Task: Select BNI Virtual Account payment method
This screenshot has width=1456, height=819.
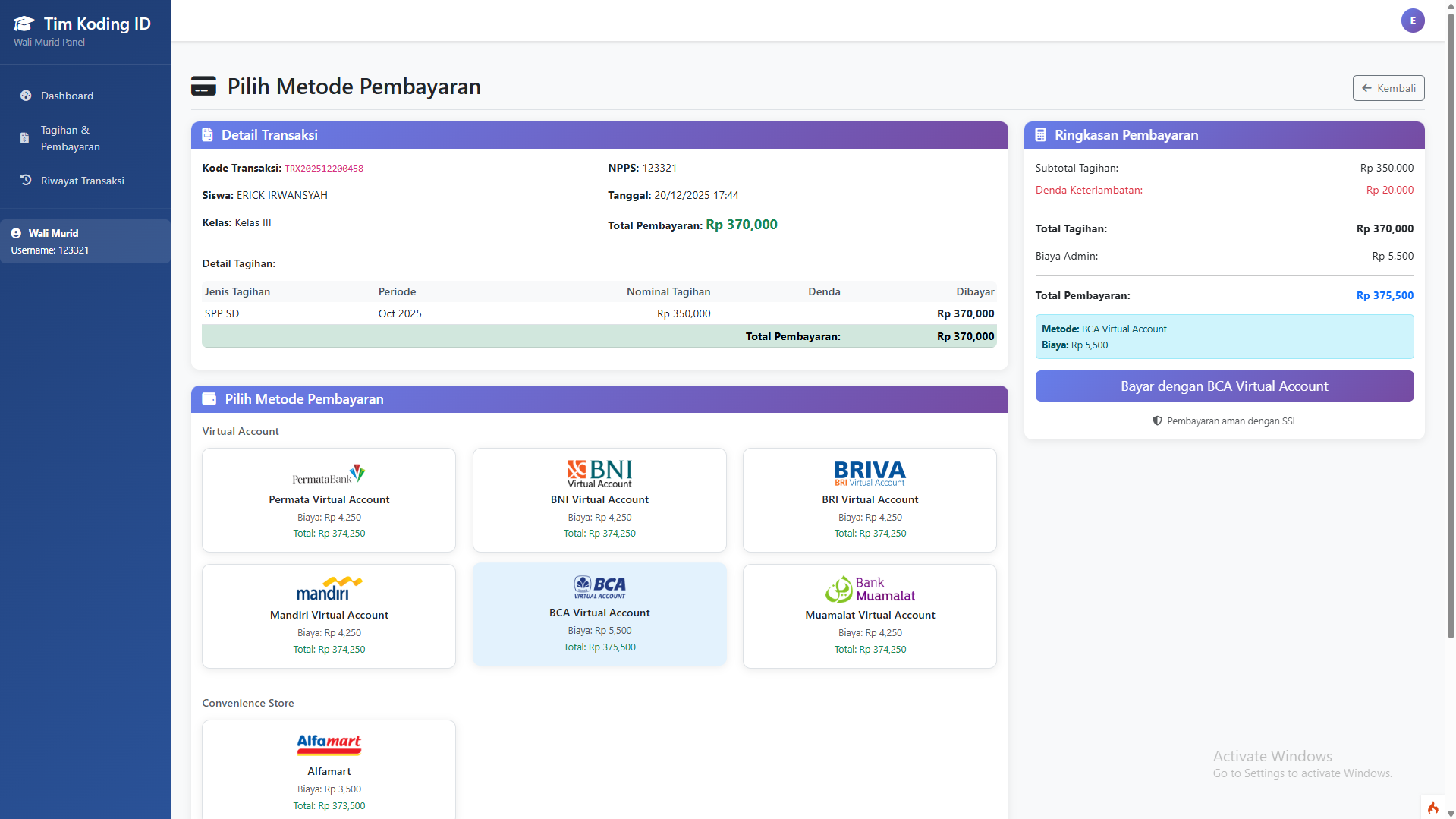Action: (599, 500)
